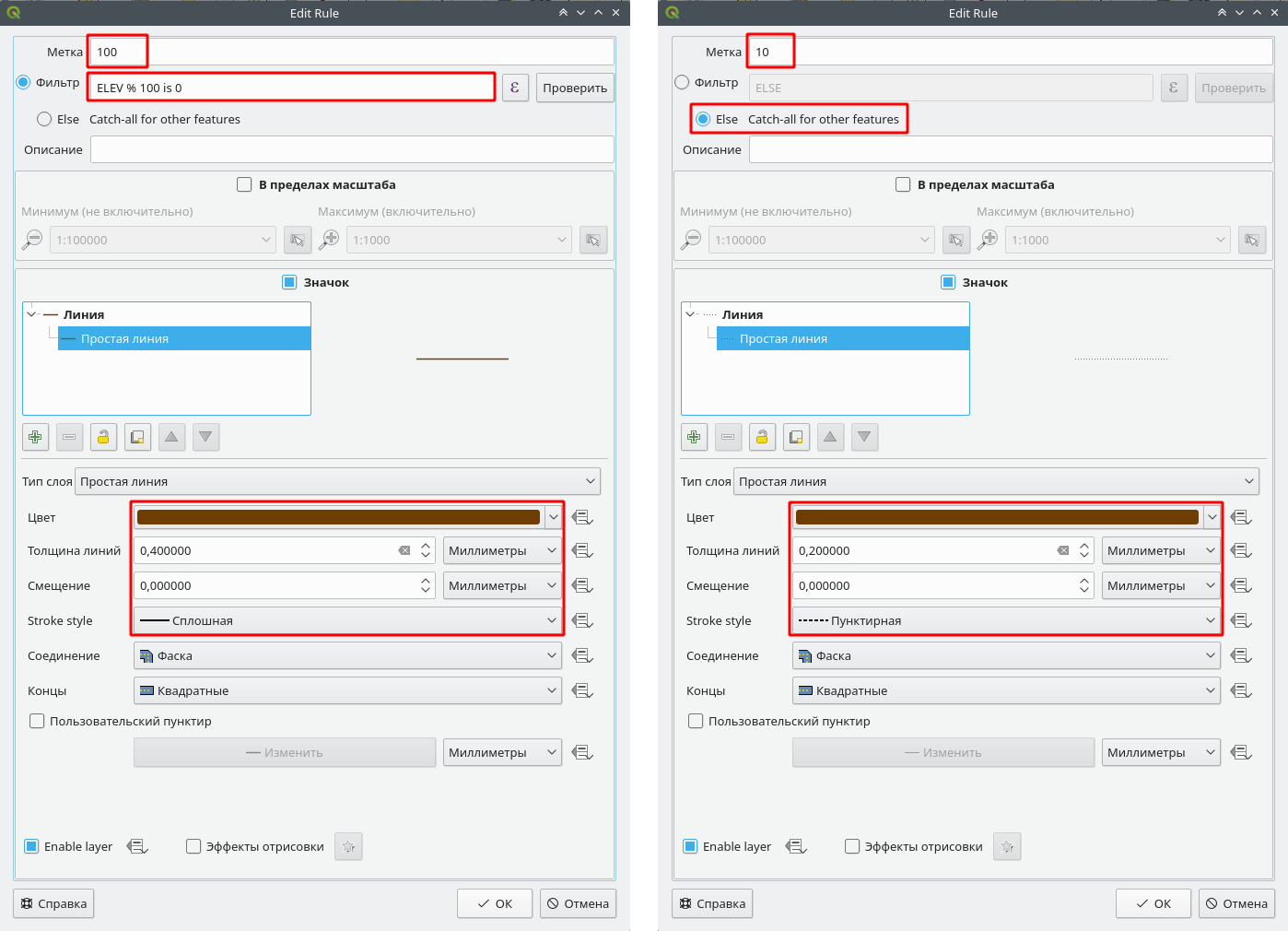Open brown color picker in left dialog
This screenshot has height=931, width=1288.
pos(338,517)
